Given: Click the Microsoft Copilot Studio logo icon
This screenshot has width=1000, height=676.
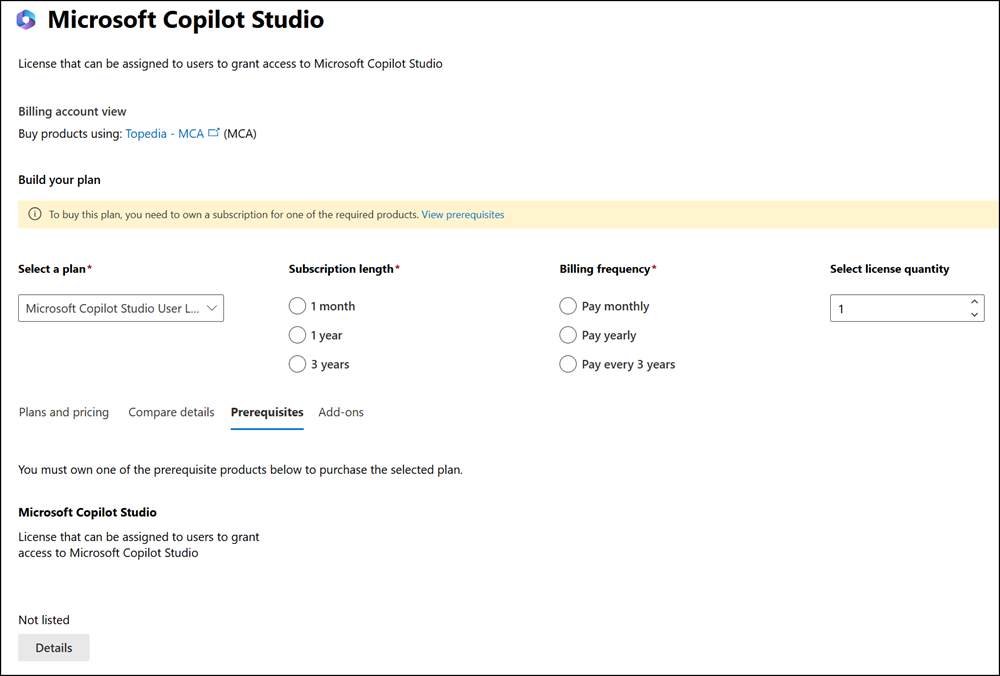Looking at the screenshot, I should (26, 20).
